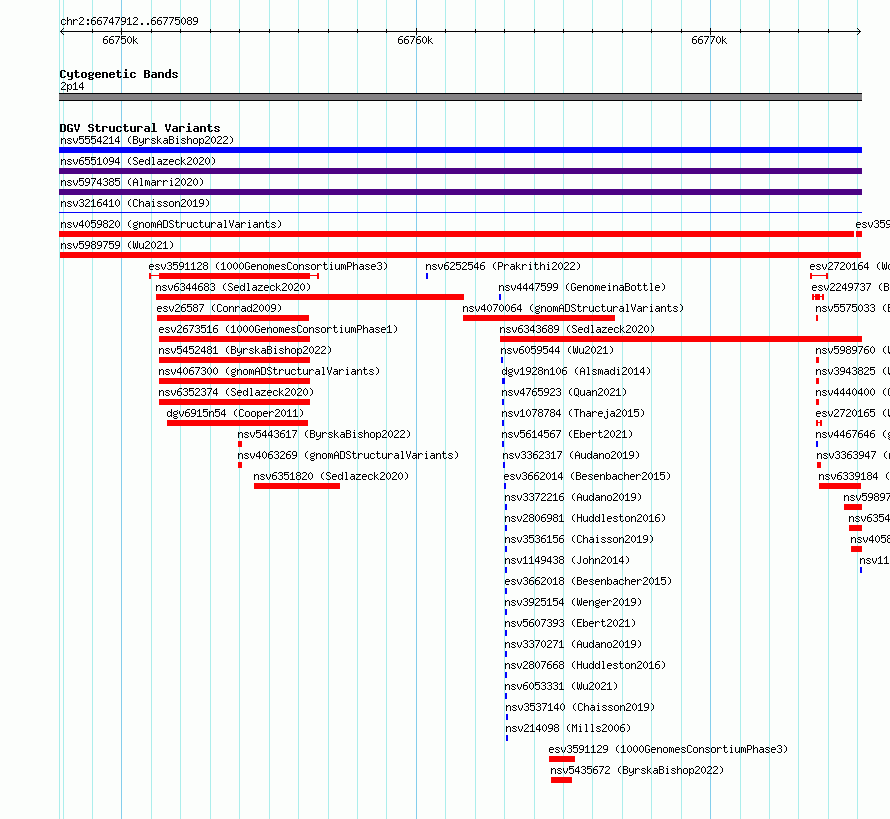This screenshot has height=819, width=890.
Task: Open nsv3216410 (Chaisson2019) variant
Action: click(135, 203)
